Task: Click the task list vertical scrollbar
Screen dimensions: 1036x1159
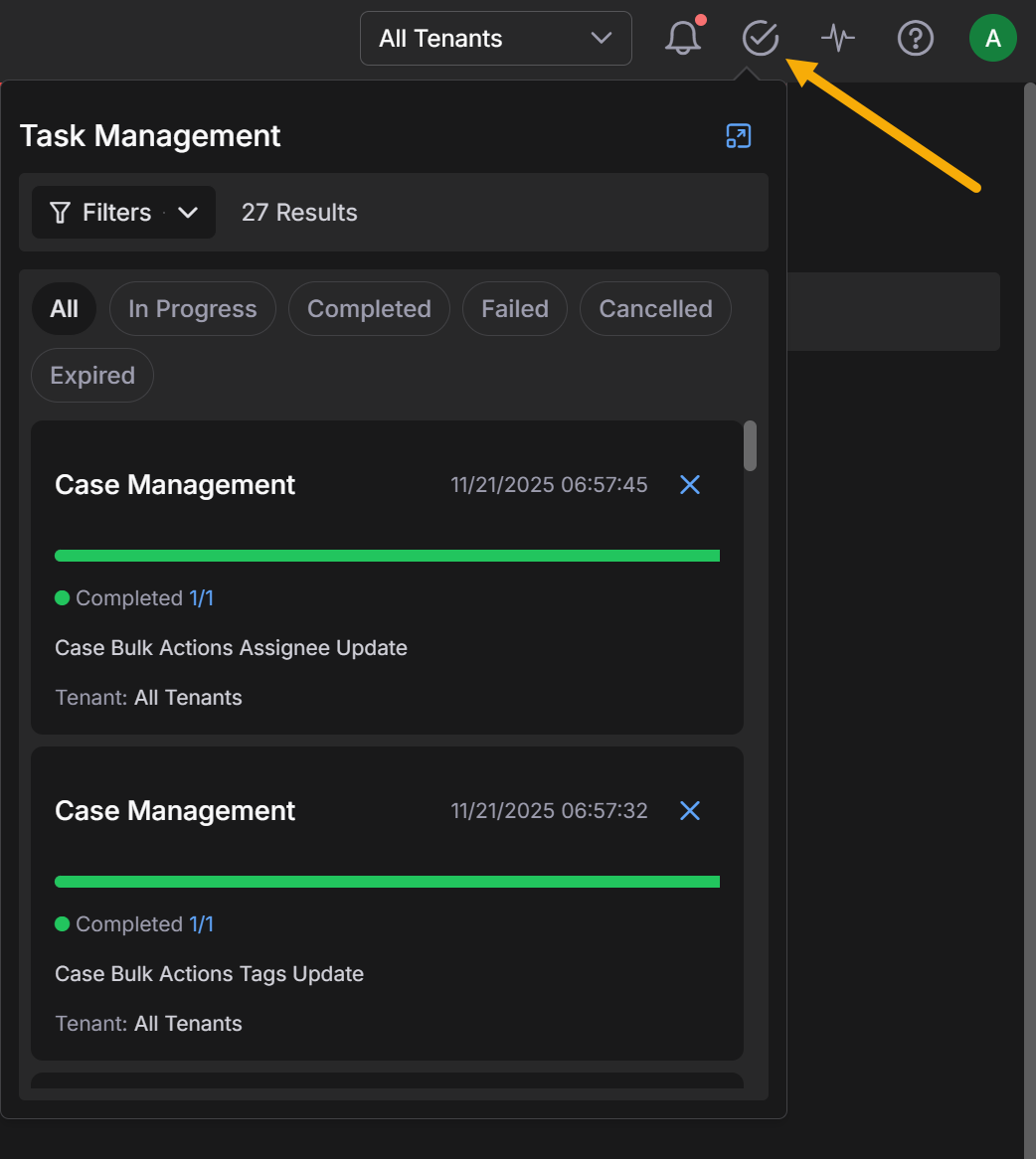Action: [x=751, y=446]
